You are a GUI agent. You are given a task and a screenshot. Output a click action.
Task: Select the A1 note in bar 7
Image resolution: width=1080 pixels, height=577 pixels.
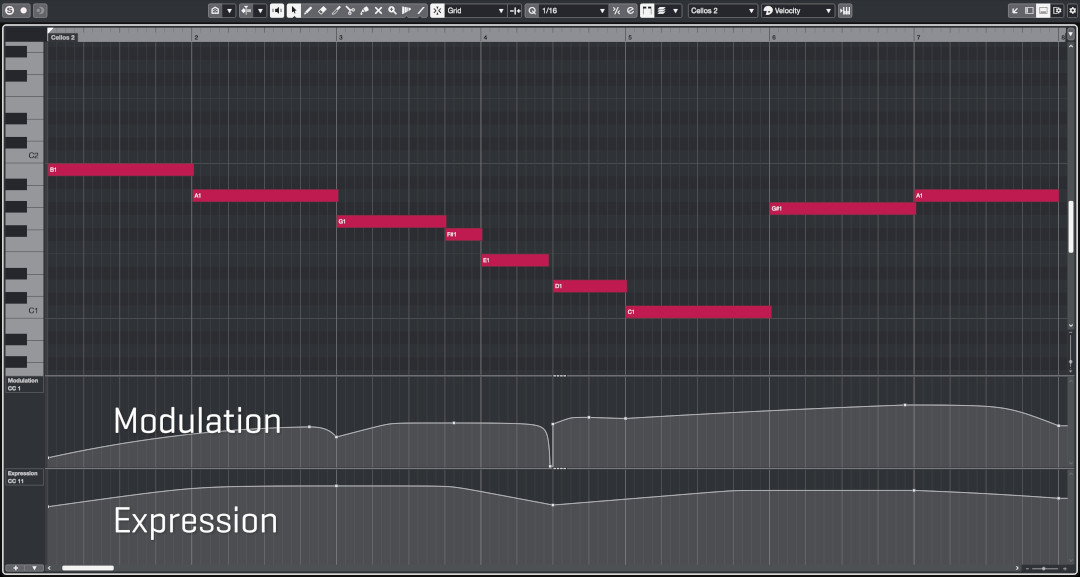pos(986,196)
